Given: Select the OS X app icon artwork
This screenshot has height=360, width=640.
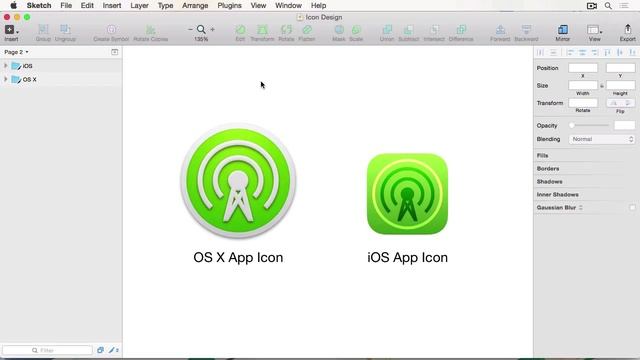Looking at the screenshot, I should [x=238, y=181].
